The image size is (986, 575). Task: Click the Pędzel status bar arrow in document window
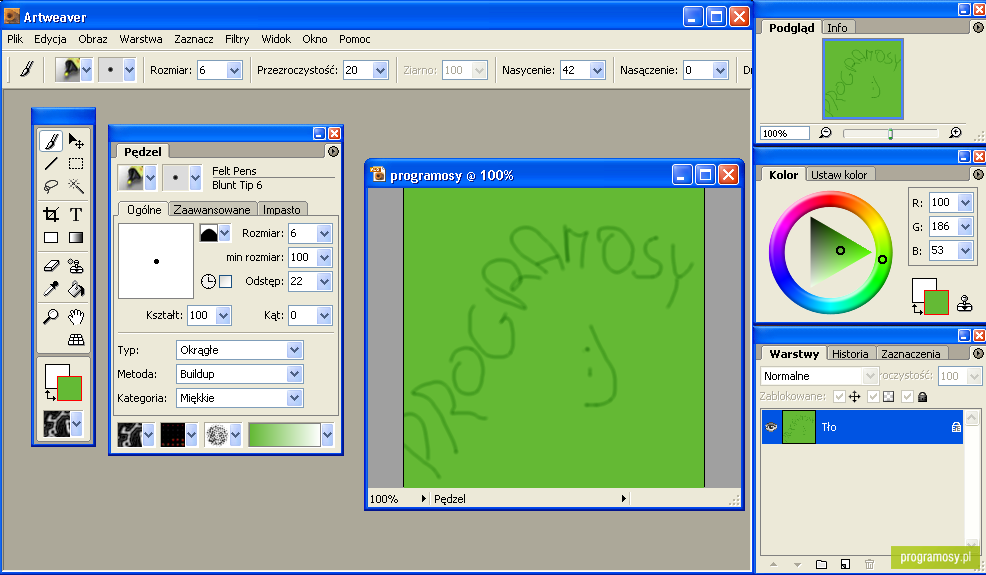click(623, 498)
